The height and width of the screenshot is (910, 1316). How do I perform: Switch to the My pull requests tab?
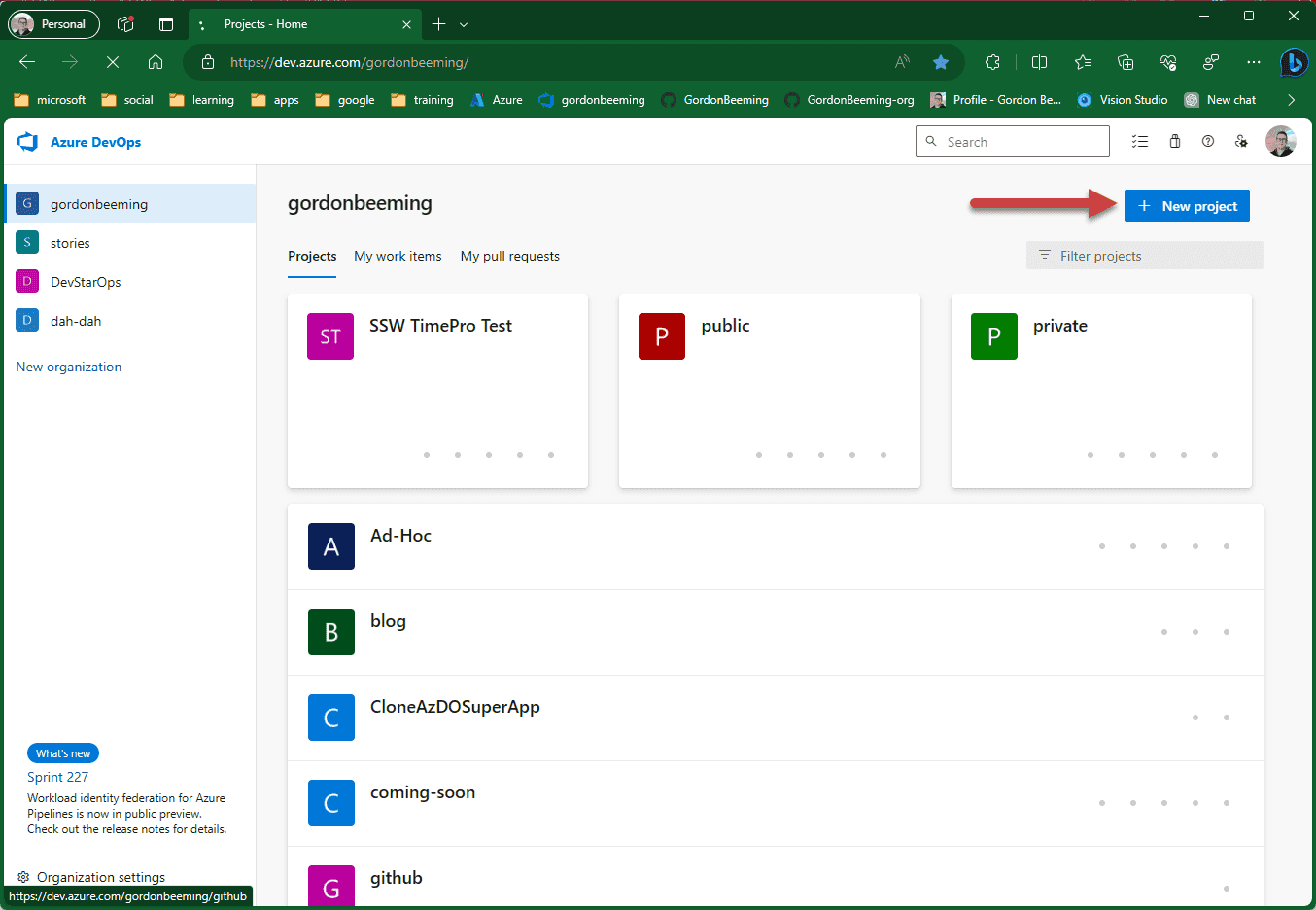509,257
